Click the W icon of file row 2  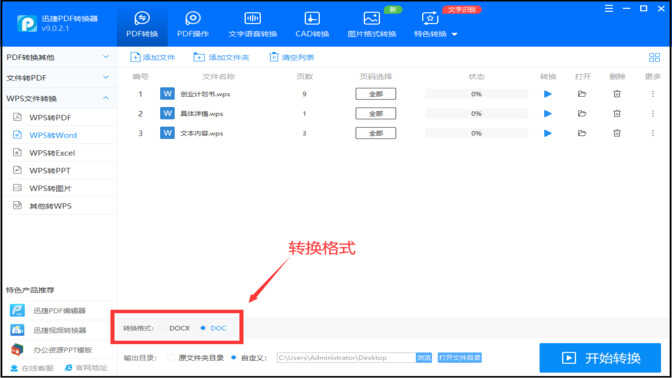coord(167,113)
